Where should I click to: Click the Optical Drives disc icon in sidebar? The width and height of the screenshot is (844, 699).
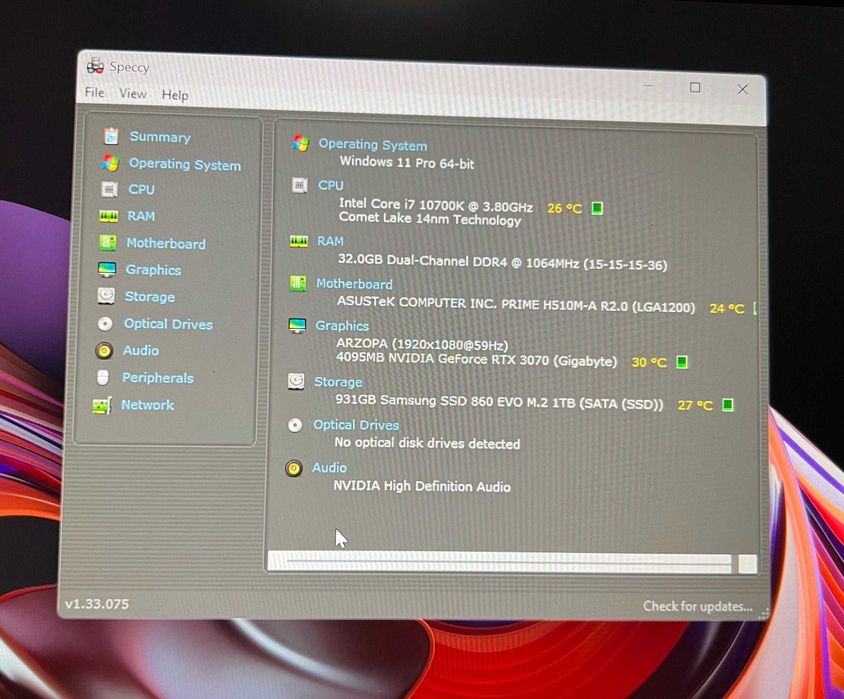(x=105, y=323)
